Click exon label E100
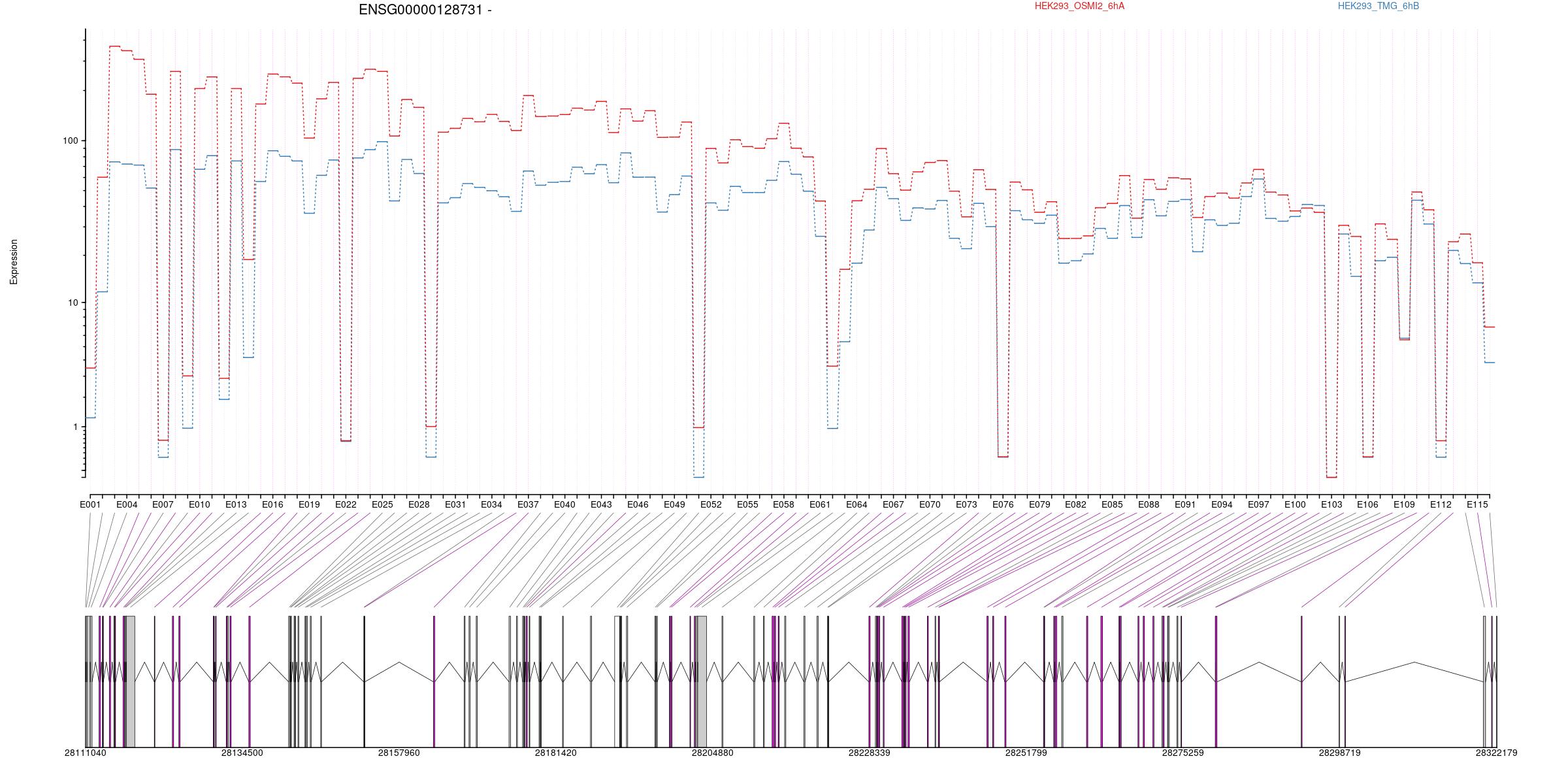The image size is (1568, 784). click(x=1295, y=504)
